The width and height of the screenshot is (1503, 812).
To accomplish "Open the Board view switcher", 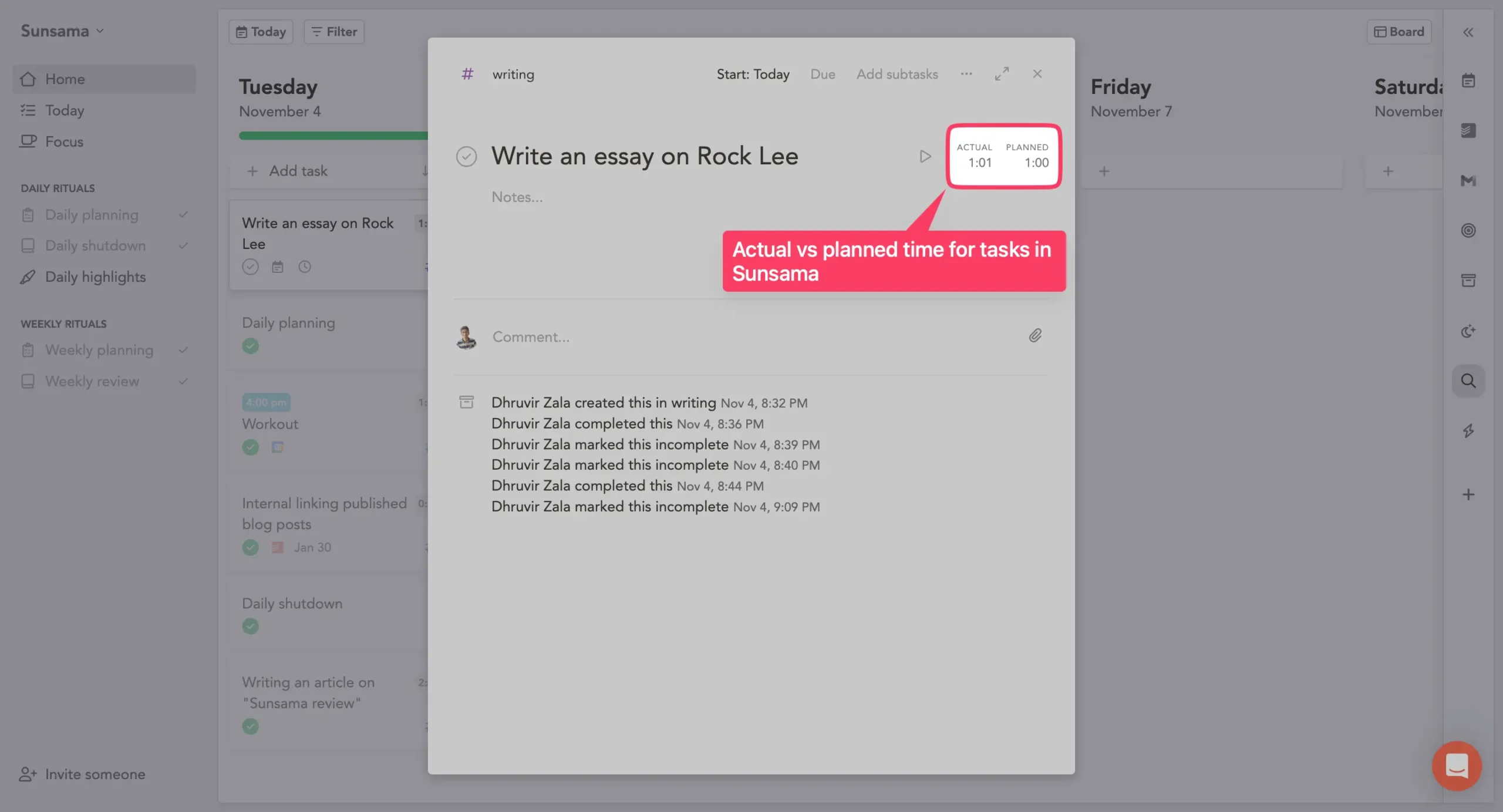I will [1399, 32].
